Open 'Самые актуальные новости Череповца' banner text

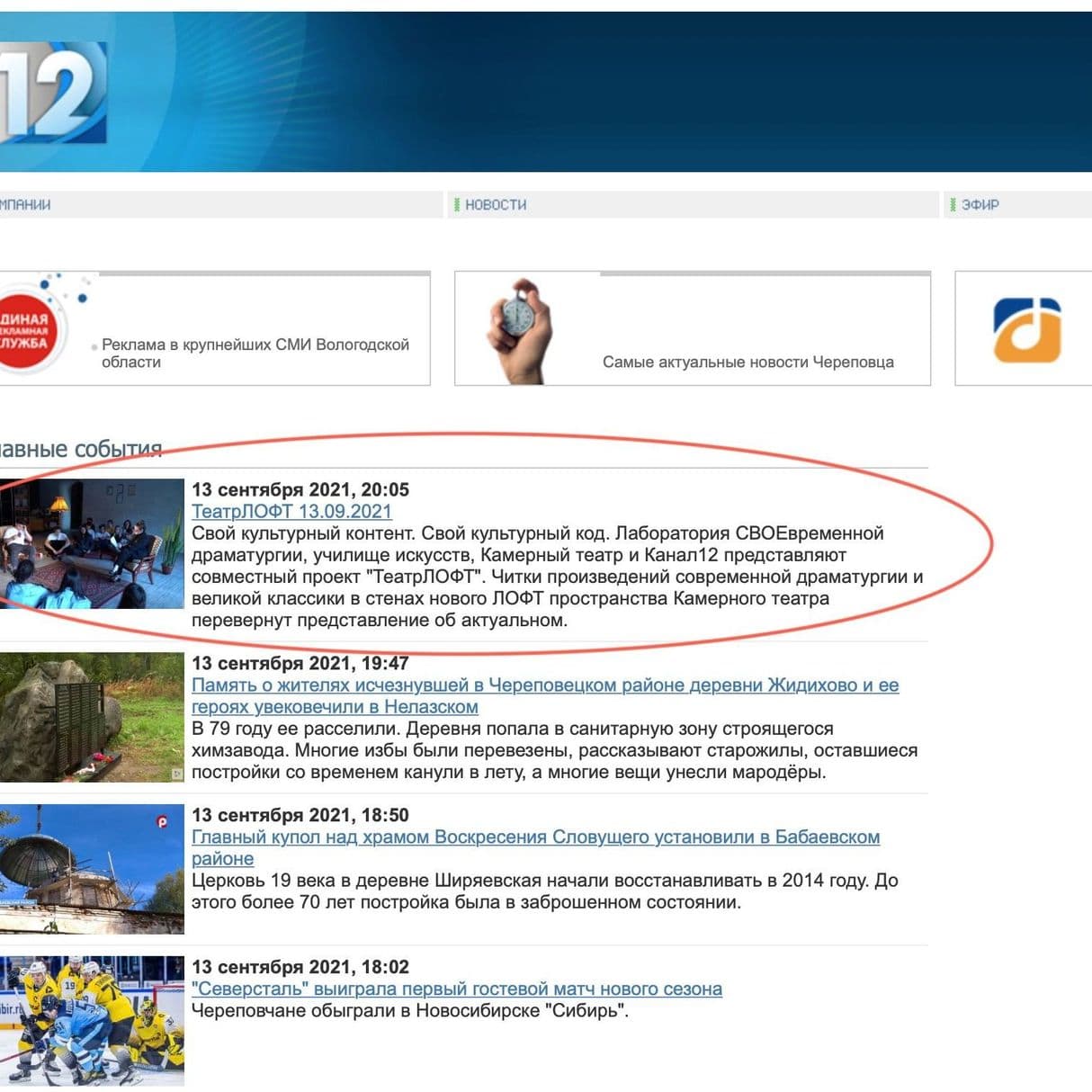point(748,362)
